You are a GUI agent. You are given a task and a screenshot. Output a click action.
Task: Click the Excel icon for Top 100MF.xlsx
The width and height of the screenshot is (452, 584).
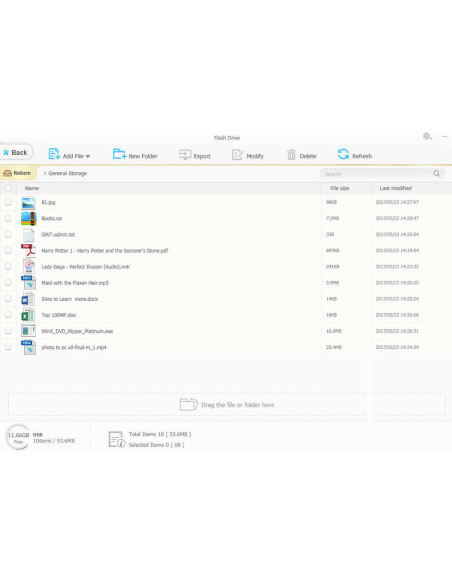(28, 315)
